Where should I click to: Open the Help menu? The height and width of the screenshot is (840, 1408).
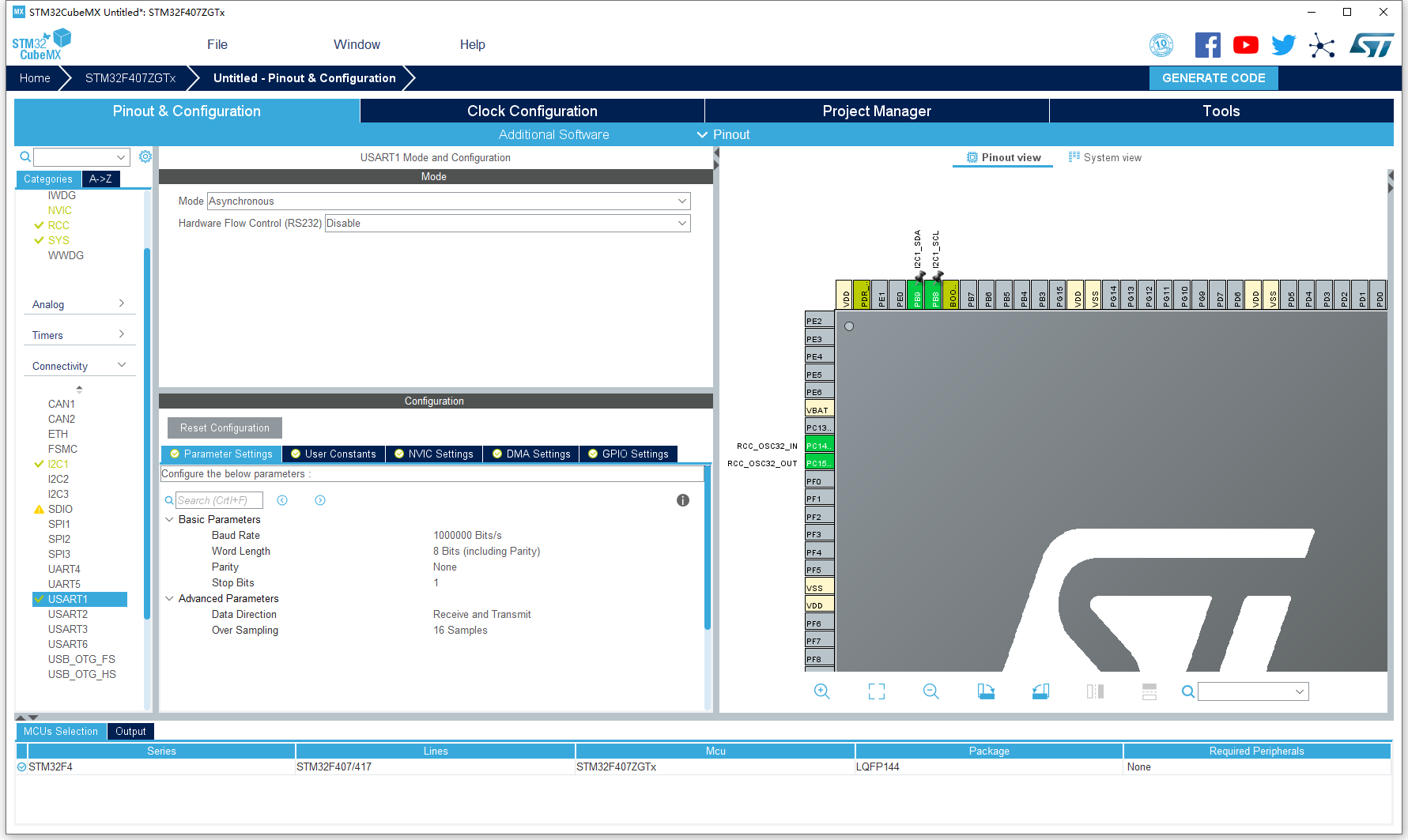pos(473,44)
